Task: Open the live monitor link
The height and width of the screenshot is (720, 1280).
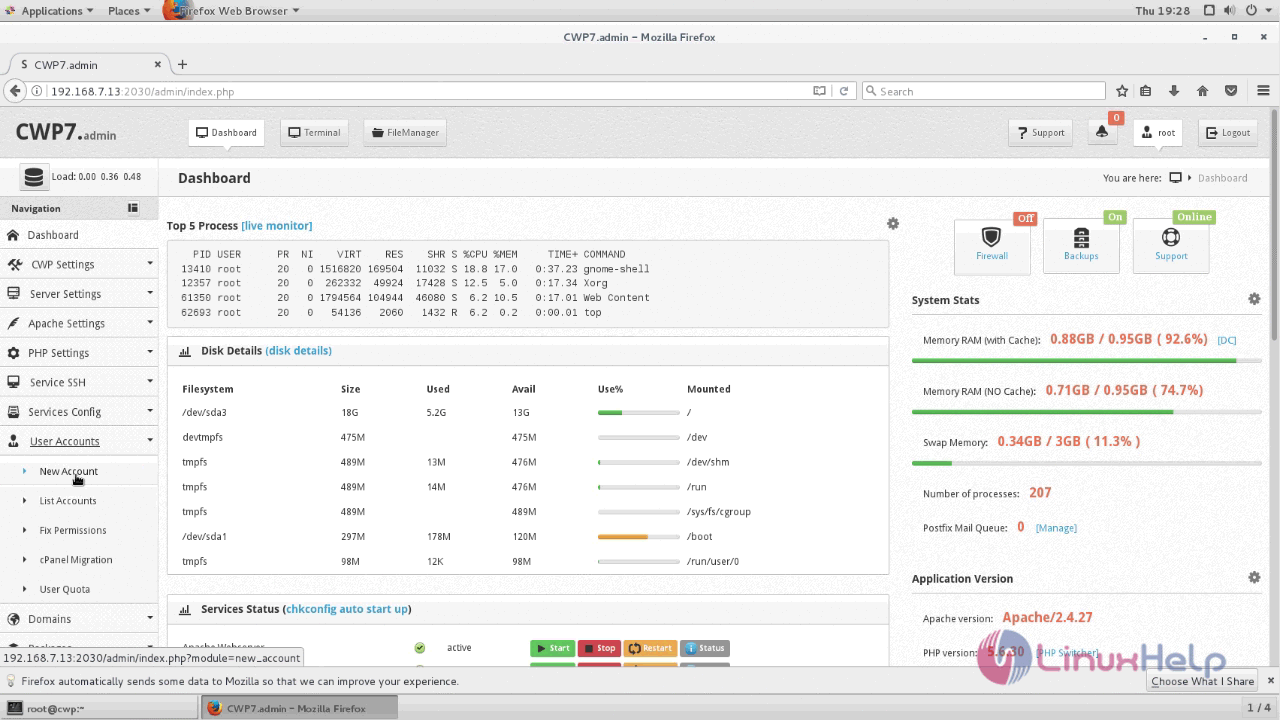Action: pos(277,226)
